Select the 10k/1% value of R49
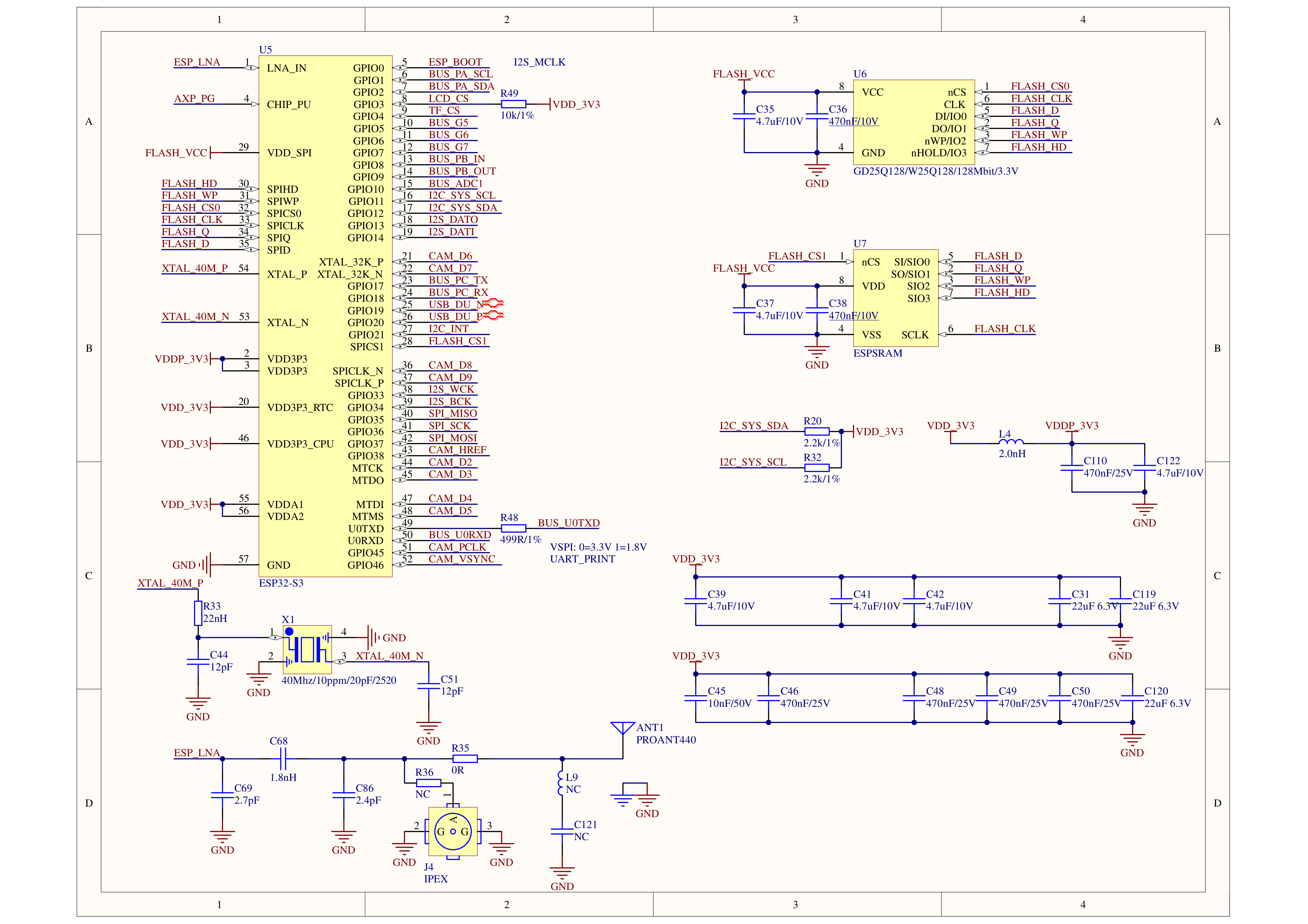Image resolution: width=1308 pixels, height=924 pixels. (517, 116)
